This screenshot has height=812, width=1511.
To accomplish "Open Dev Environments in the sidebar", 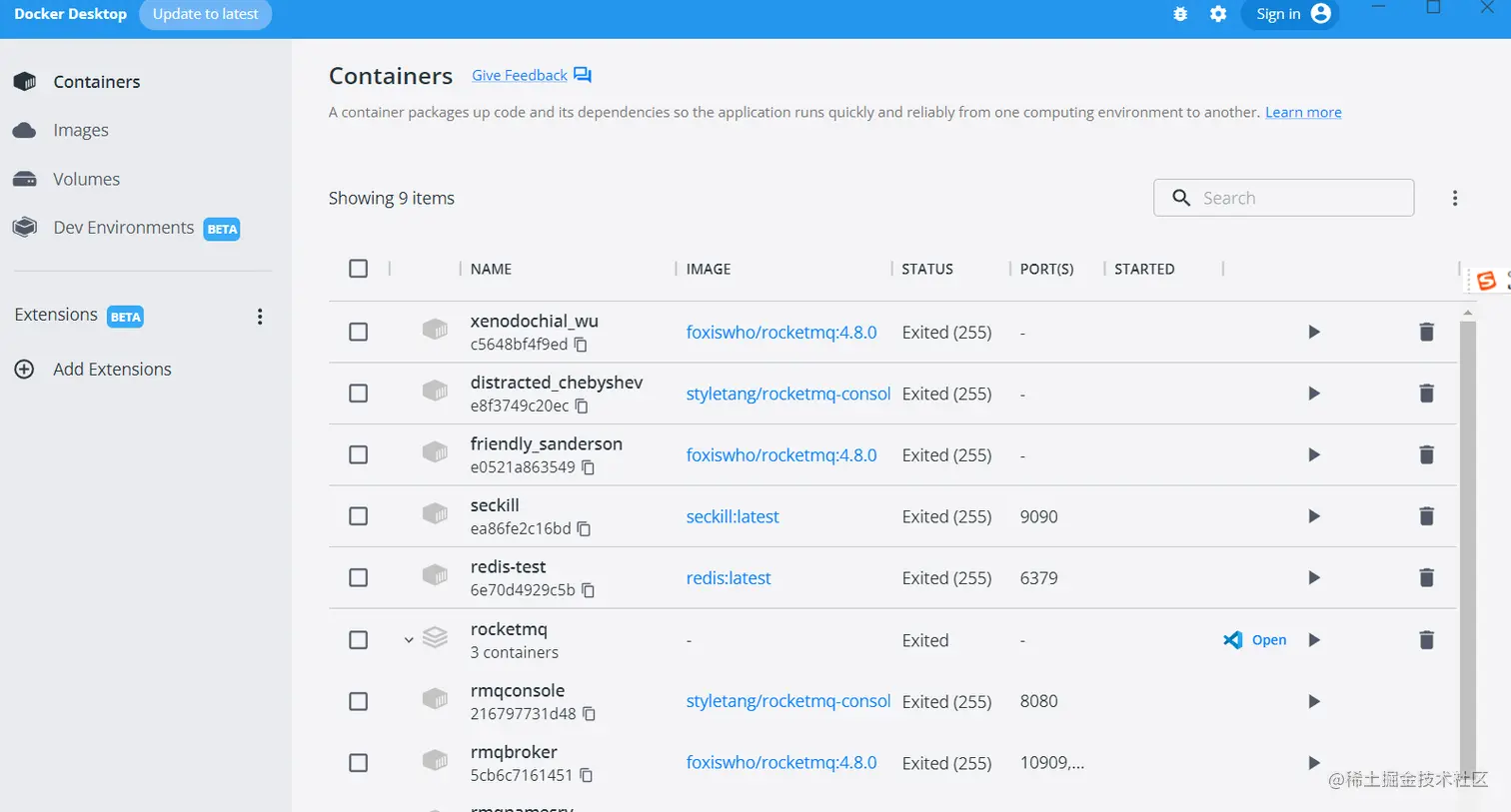I will pyautogui.click(x=126, y=228).
